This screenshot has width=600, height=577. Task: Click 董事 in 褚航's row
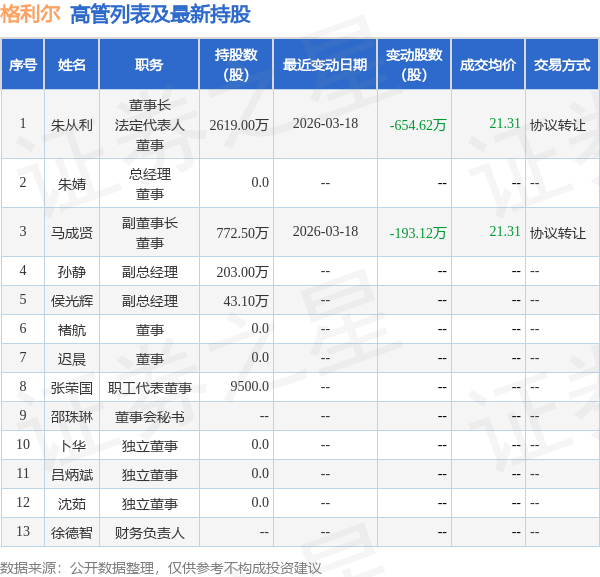pyautogui.click(x=150, y=330)
